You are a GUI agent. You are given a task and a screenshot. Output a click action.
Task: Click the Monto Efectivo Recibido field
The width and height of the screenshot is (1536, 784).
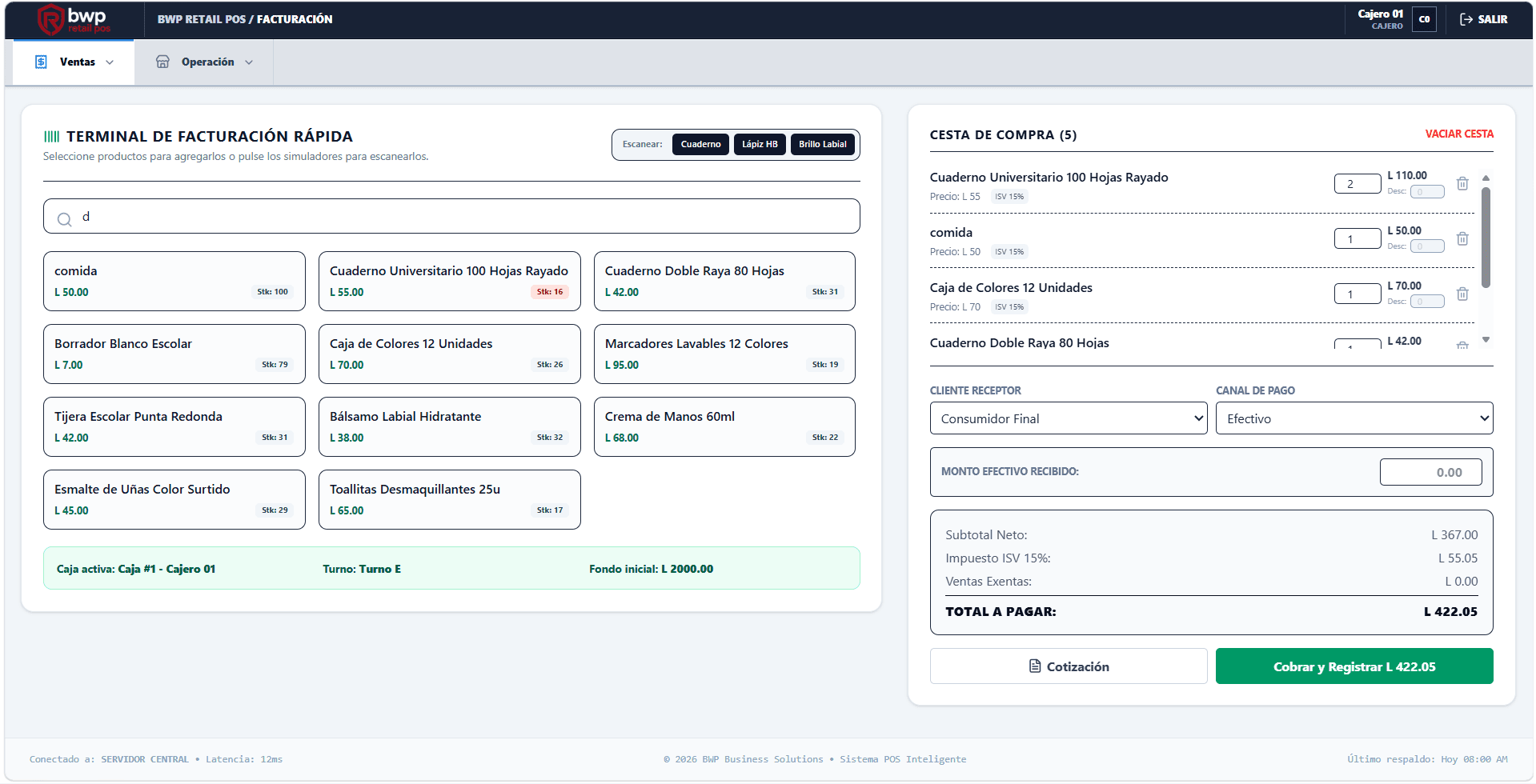coord(1430,472)
